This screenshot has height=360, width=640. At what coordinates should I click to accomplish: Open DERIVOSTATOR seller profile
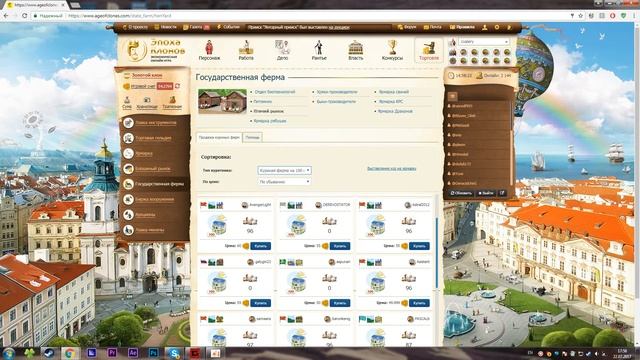(333, 205)
